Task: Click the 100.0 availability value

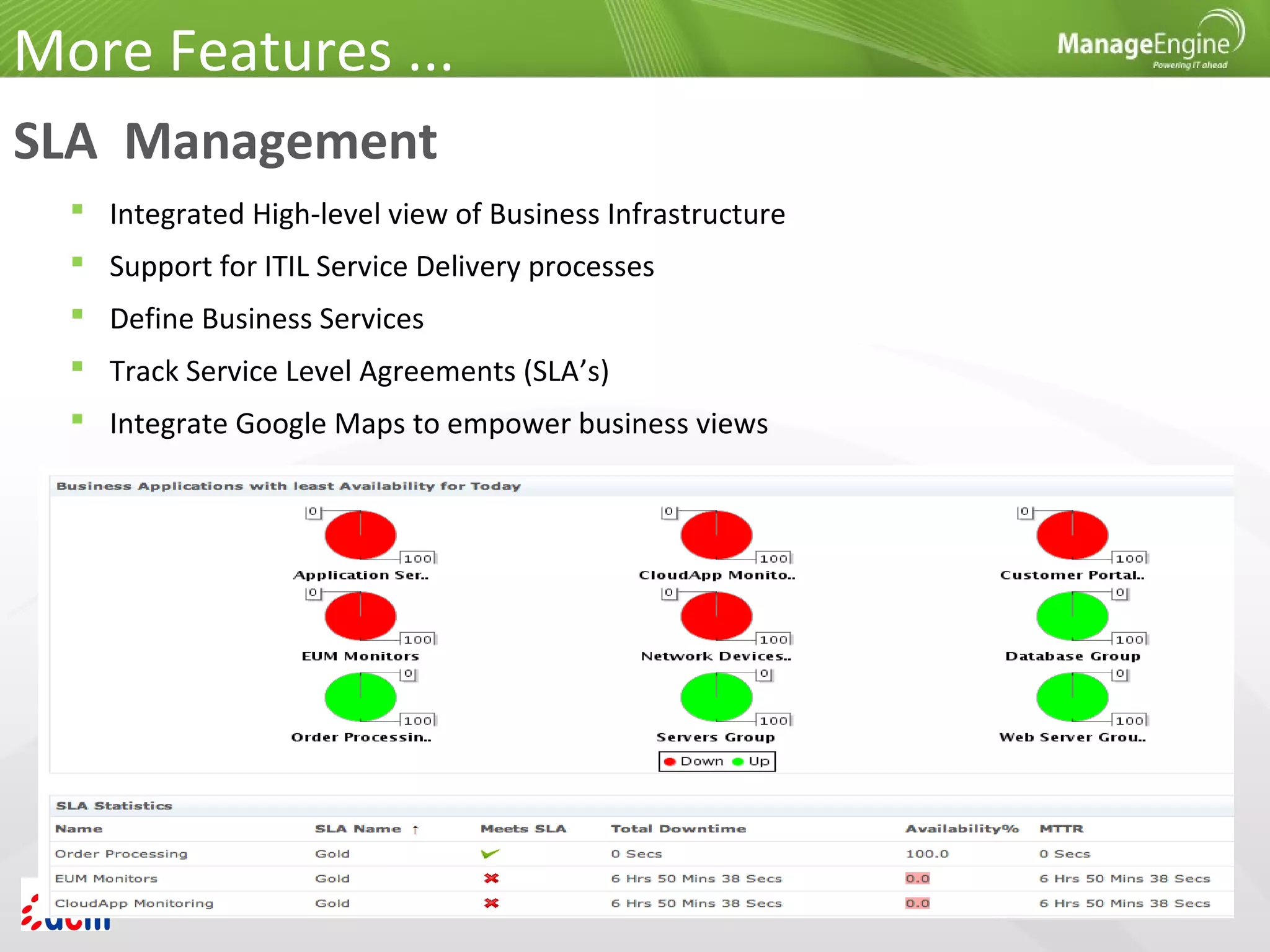Action: click(x=927, y=853)
